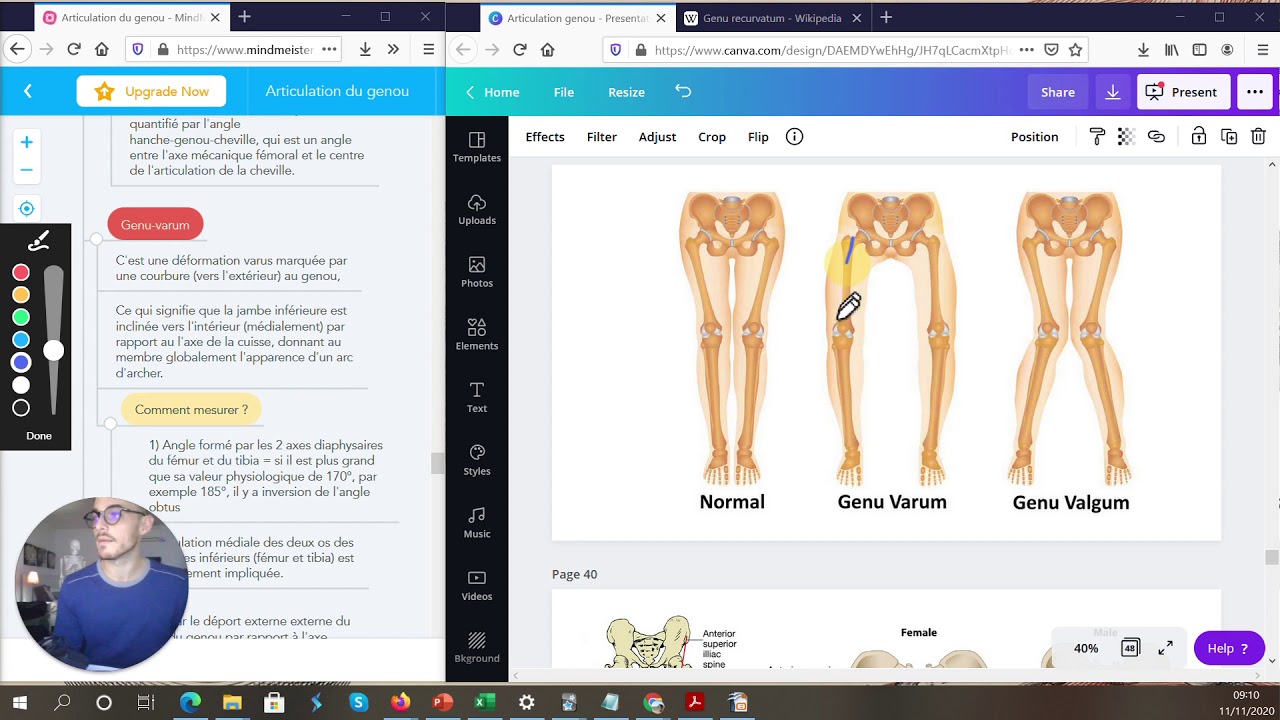Open the Adjust option for the image

click(657, 137)
